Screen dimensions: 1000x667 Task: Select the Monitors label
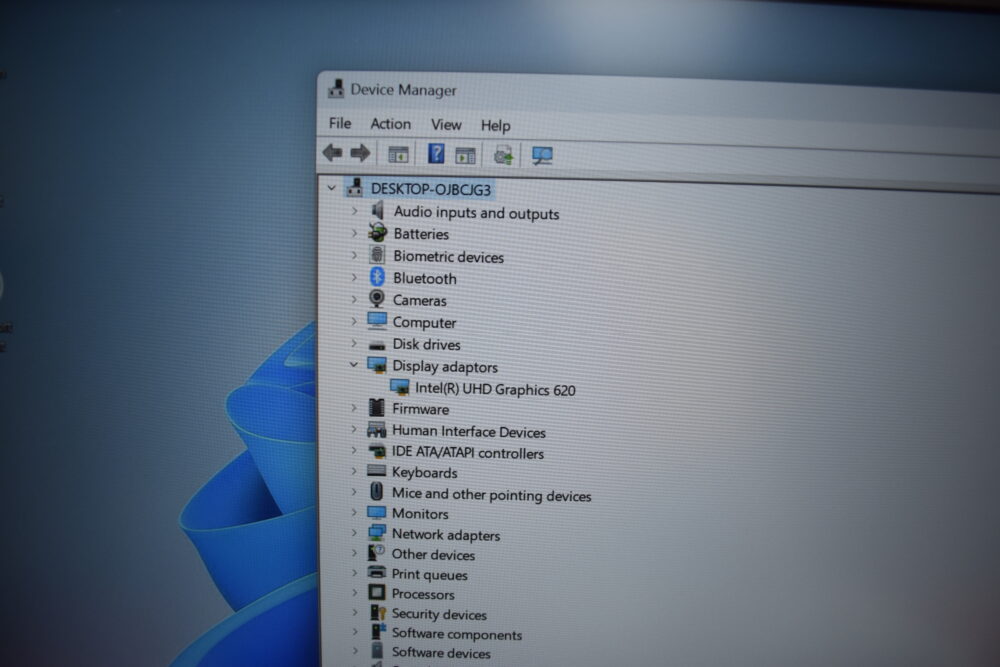420,513
